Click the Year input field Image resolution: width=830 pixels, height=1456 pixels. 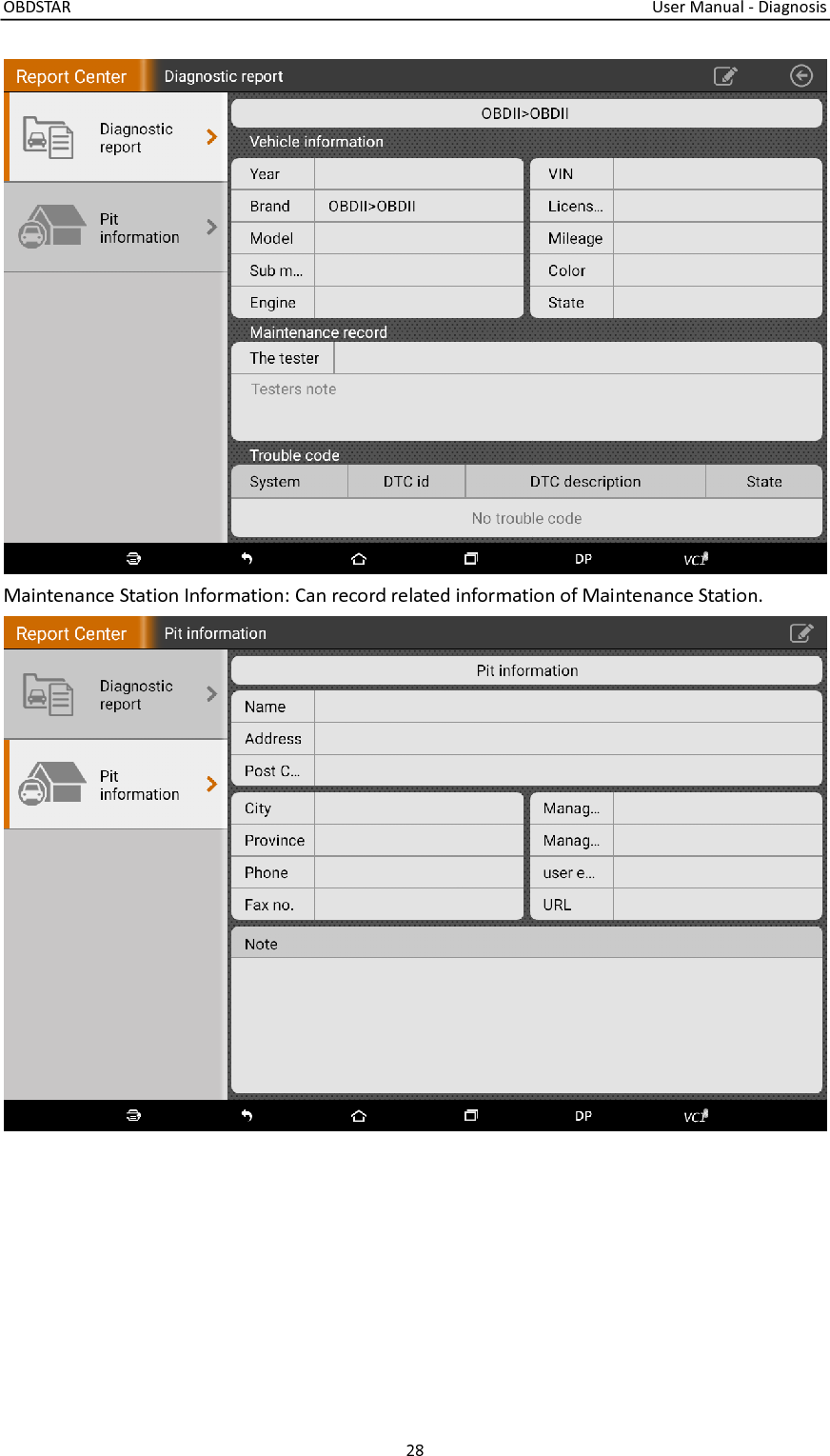(419, 174)
